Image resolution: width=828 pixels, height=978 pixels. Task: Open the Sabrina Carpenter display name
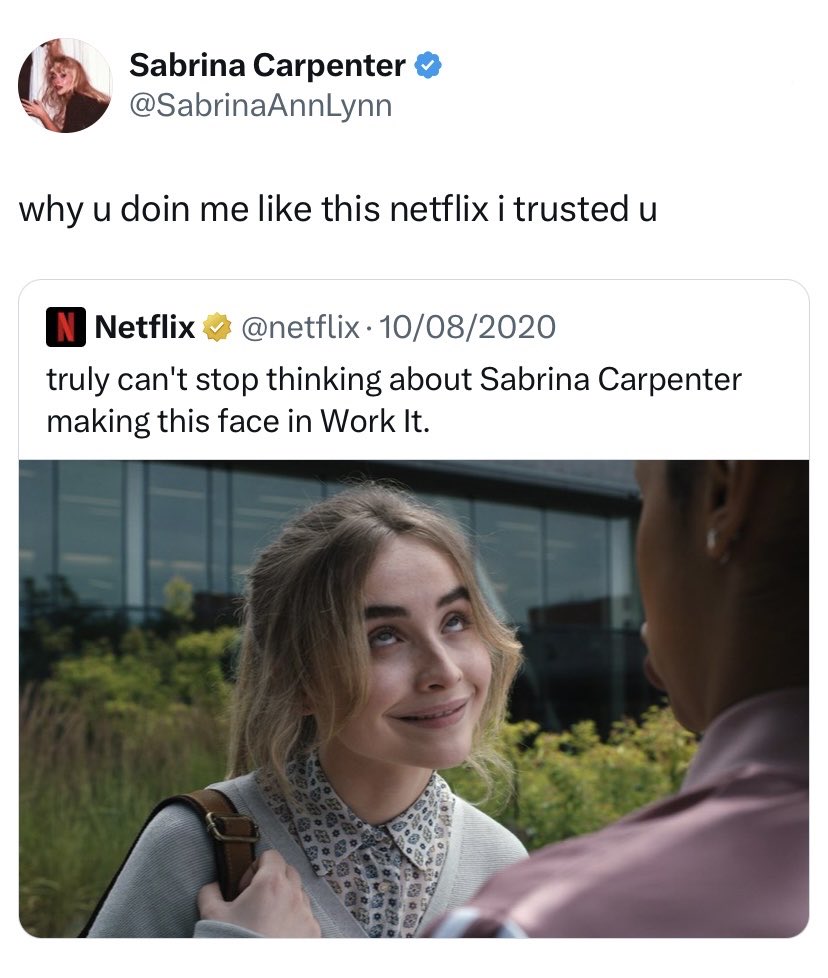pyautogui.click(x=267, y=66)
